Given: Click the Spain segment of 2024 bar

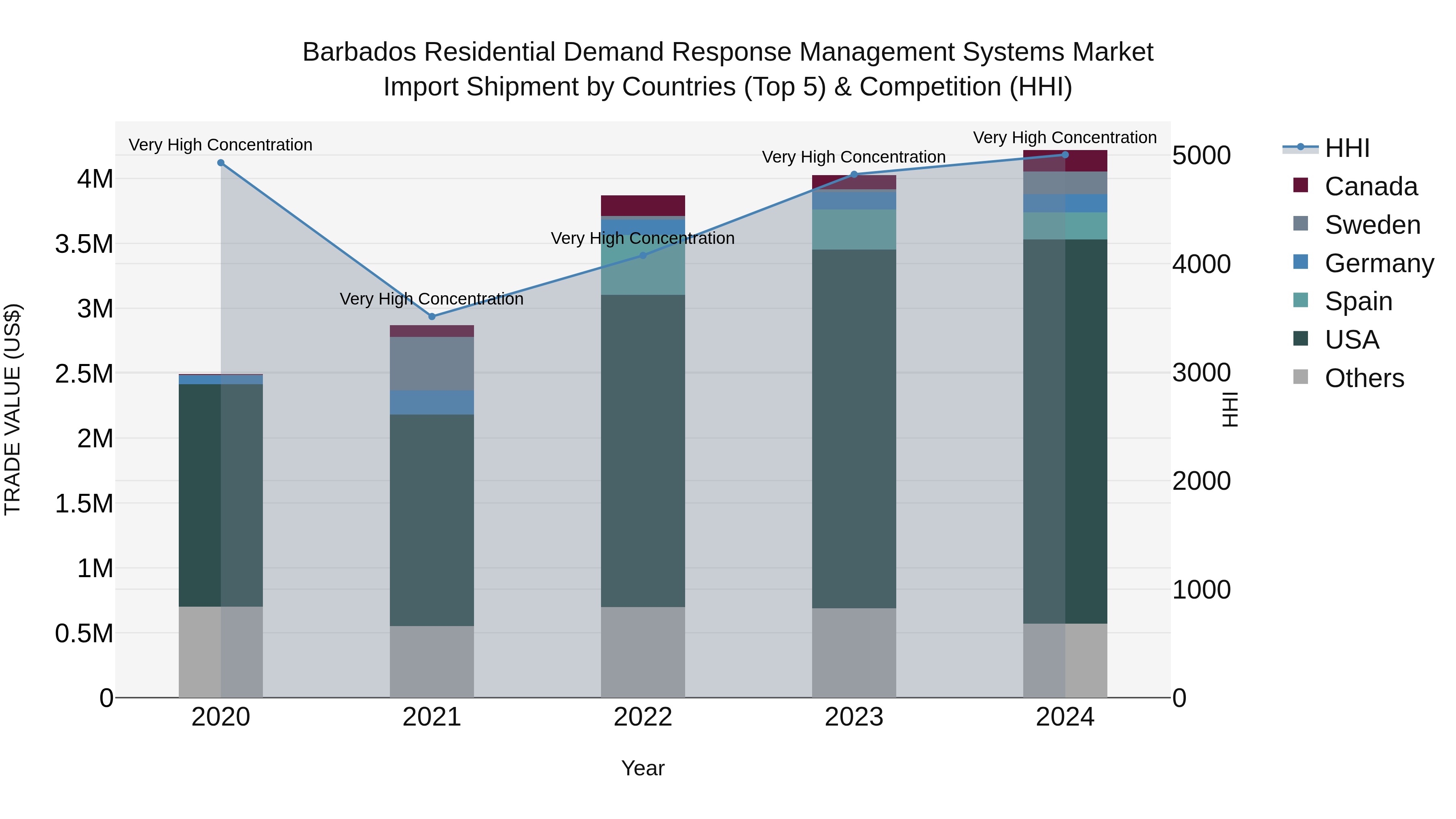Looking at the screenshot, I should (1065, 226).
